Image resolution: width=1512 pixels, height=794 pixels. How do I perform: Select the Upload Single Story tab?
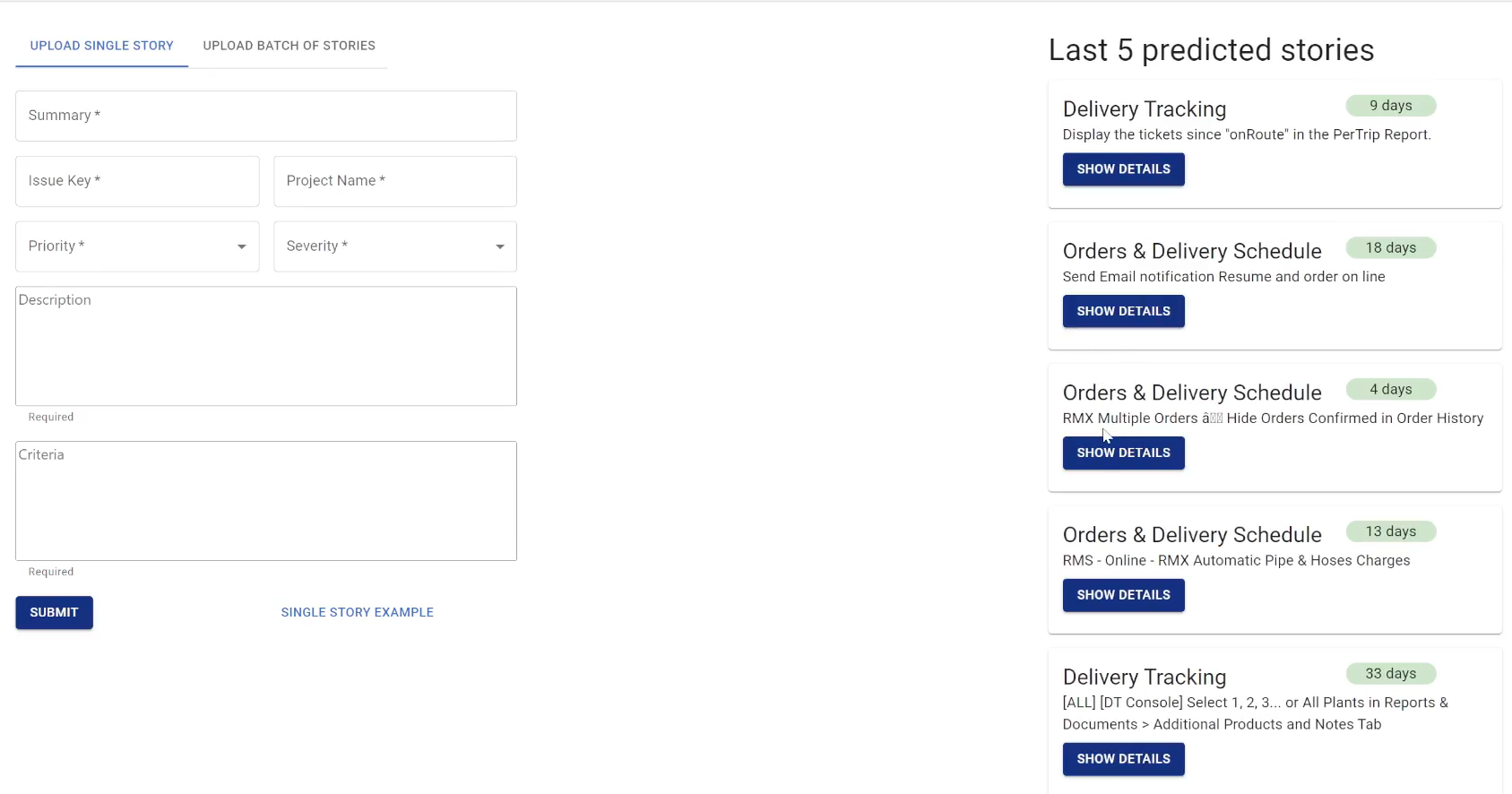pyautogui.click(x=101, y=46)
